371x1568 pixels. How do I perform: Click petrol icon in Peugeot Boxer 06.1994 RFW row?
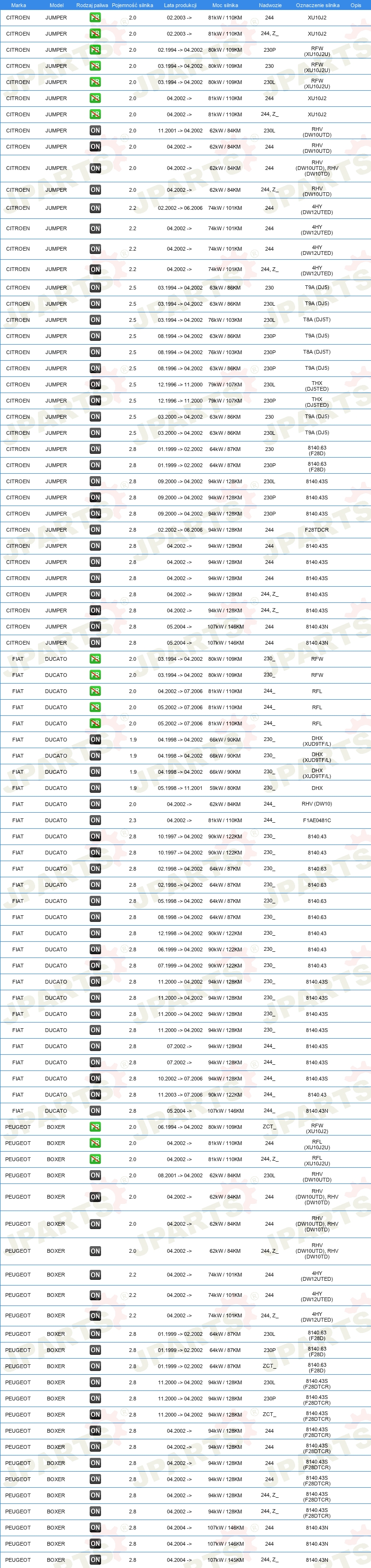pos(95,1127)
